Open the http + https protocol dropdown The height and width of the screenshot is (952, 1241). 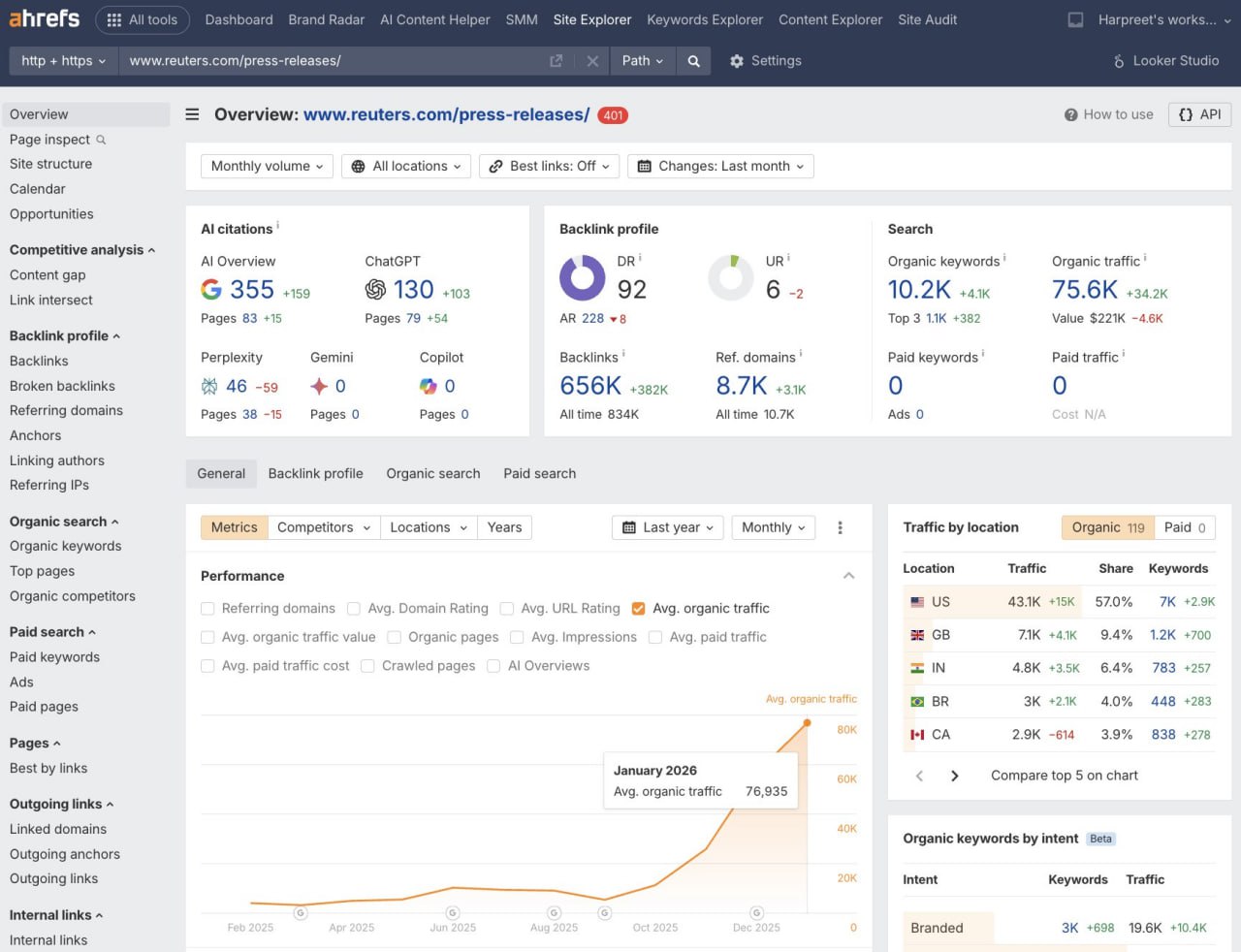63,61
